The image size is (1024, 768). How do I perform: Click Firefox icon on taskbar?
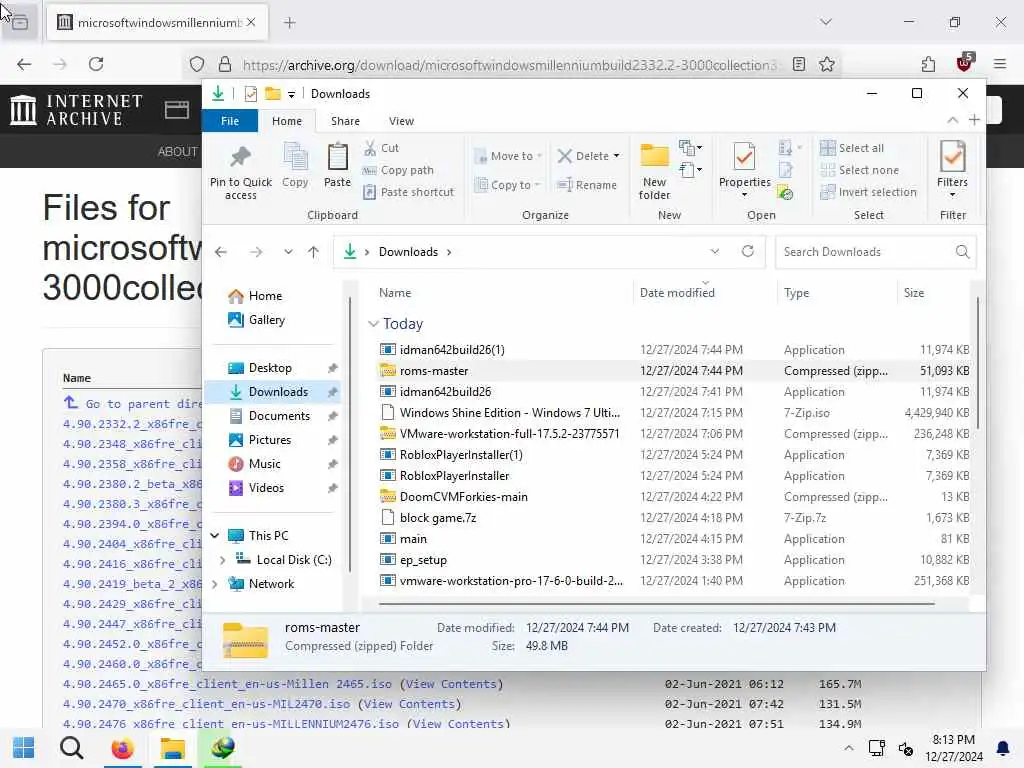coord(121,748)
